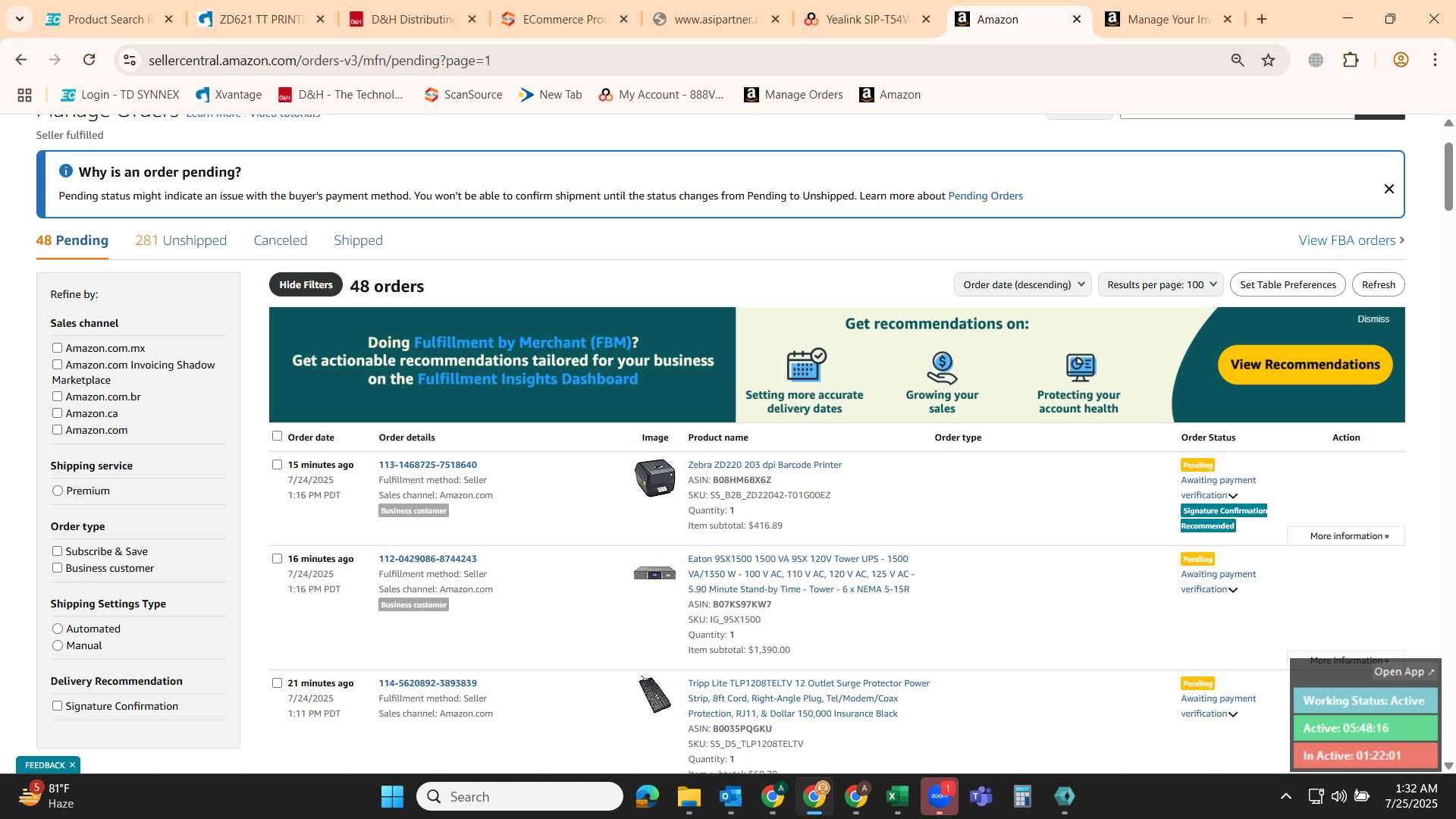Refresh the orders list
The width and height of the screenshot is (1456, 819).
(1378, 284)
